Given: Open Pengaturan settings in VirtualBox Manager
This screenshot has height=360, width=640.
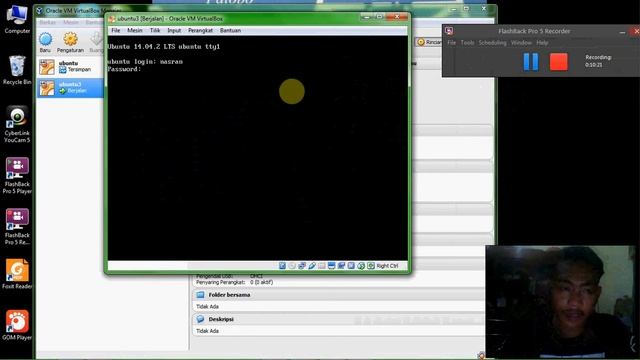Looking at the screenshot, I should 70,42.
